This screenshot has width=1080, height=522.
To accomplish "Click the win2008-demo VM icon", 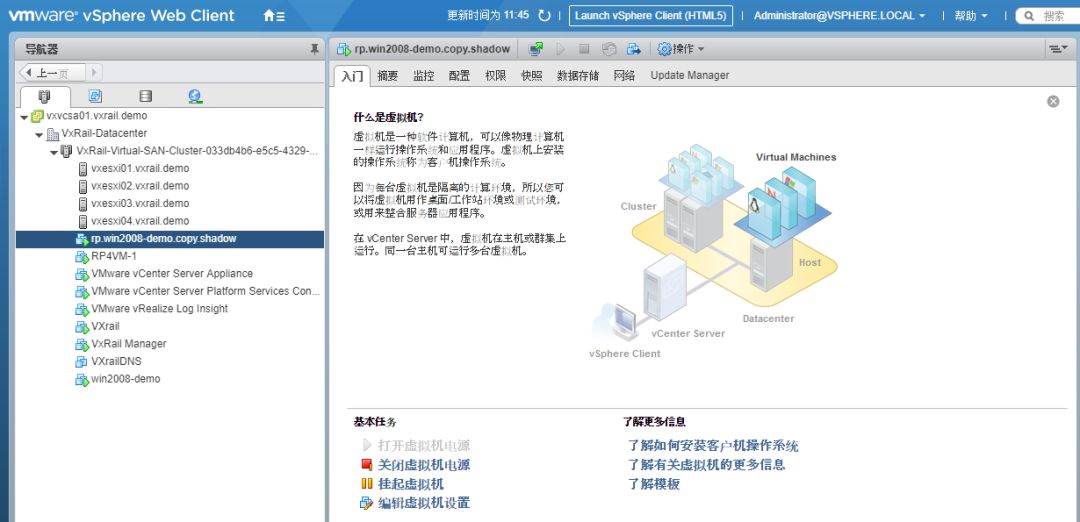I will tap(82, 379).
